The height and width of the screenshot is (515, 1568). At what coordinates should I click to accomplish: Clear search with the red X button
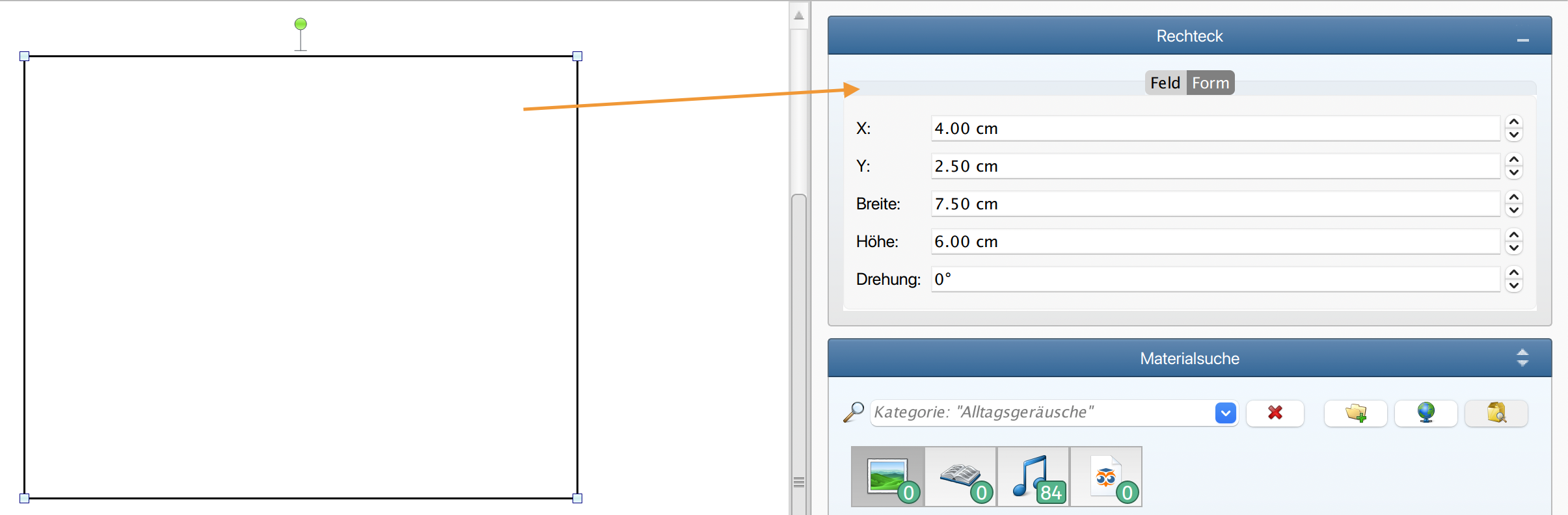coord(1275,413)
